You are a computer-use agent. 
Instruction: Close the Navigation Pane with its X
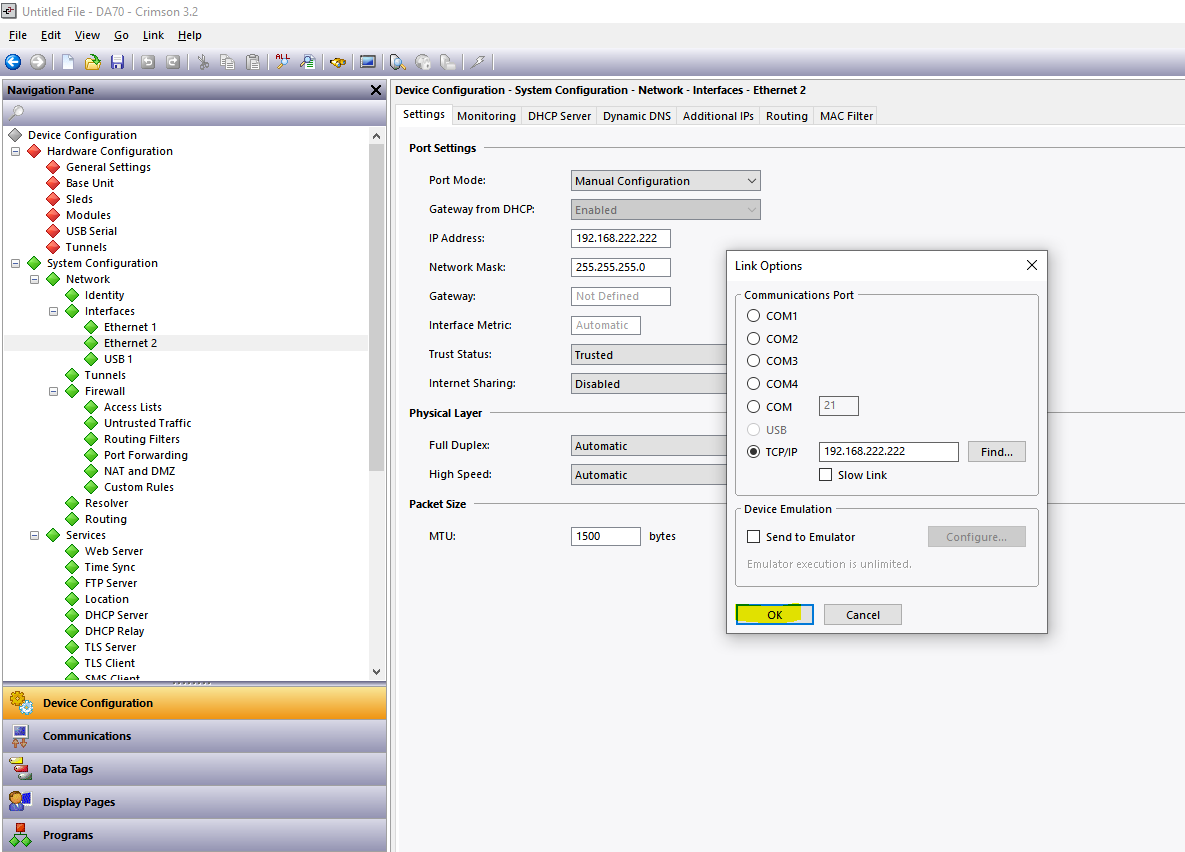(376, 90)
